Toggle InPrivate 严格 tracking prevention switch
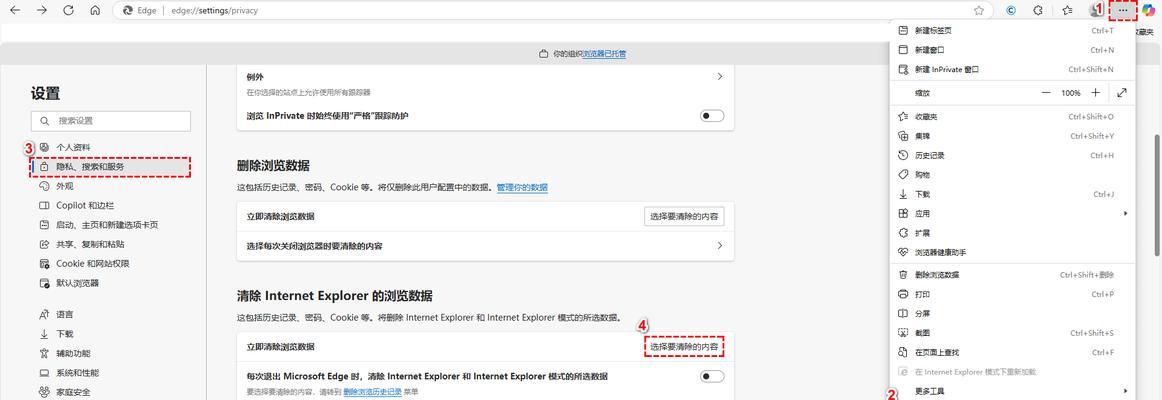The image size is (1162, 400). (x=712, y=116)
